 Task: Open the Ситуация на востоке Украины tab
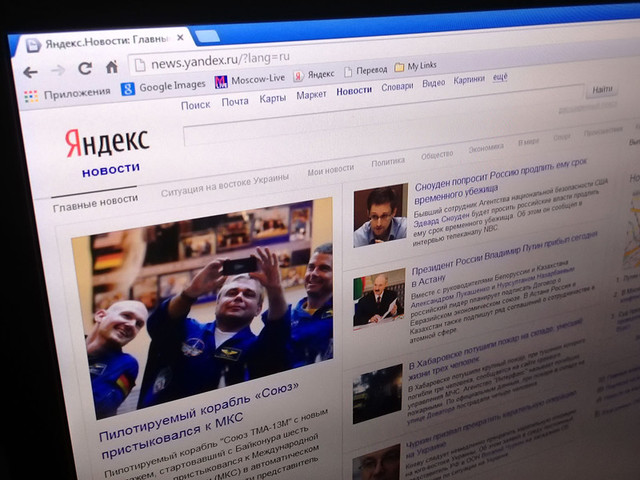click(x=224, y=185)
